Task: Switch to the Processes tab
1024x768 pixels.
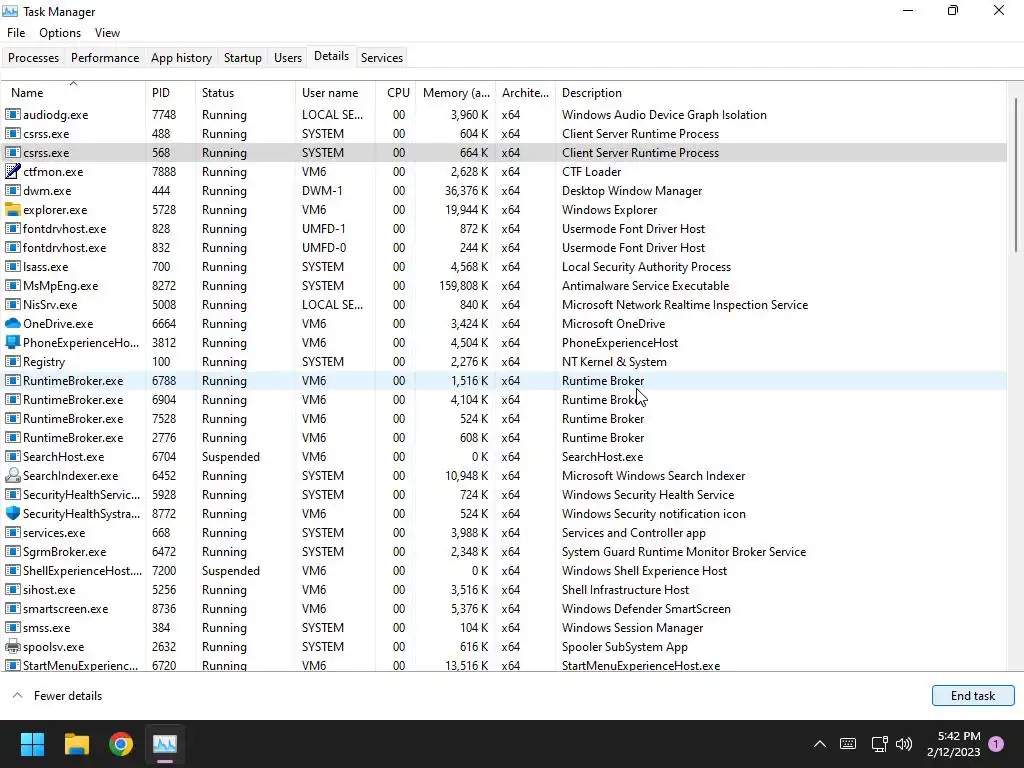Action: pyautogui.click(x=33, y=57)
